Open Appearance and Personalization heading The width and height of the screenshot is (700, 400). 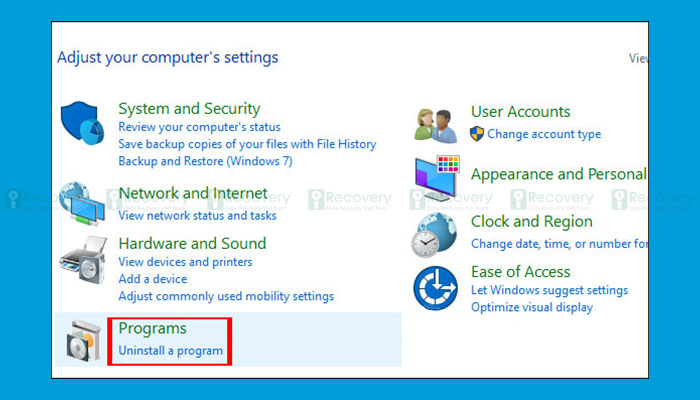558,174
